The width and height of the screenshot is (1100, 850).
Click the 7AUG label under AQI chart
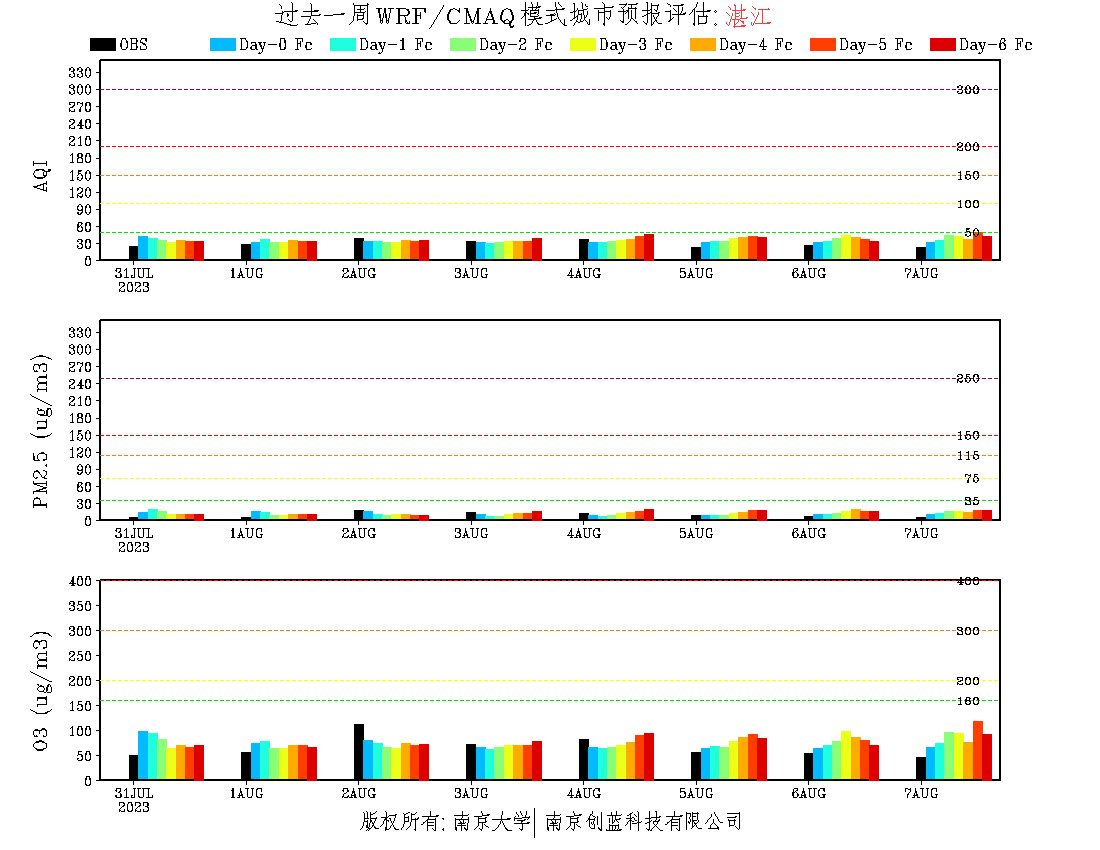[921, 274]
